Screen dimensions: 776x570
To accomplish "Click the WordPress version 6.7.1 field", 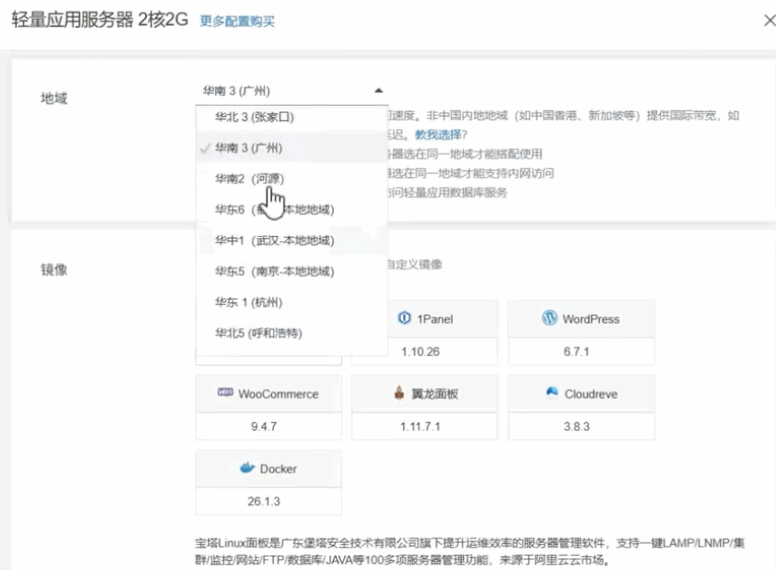I will coord(581,351).
